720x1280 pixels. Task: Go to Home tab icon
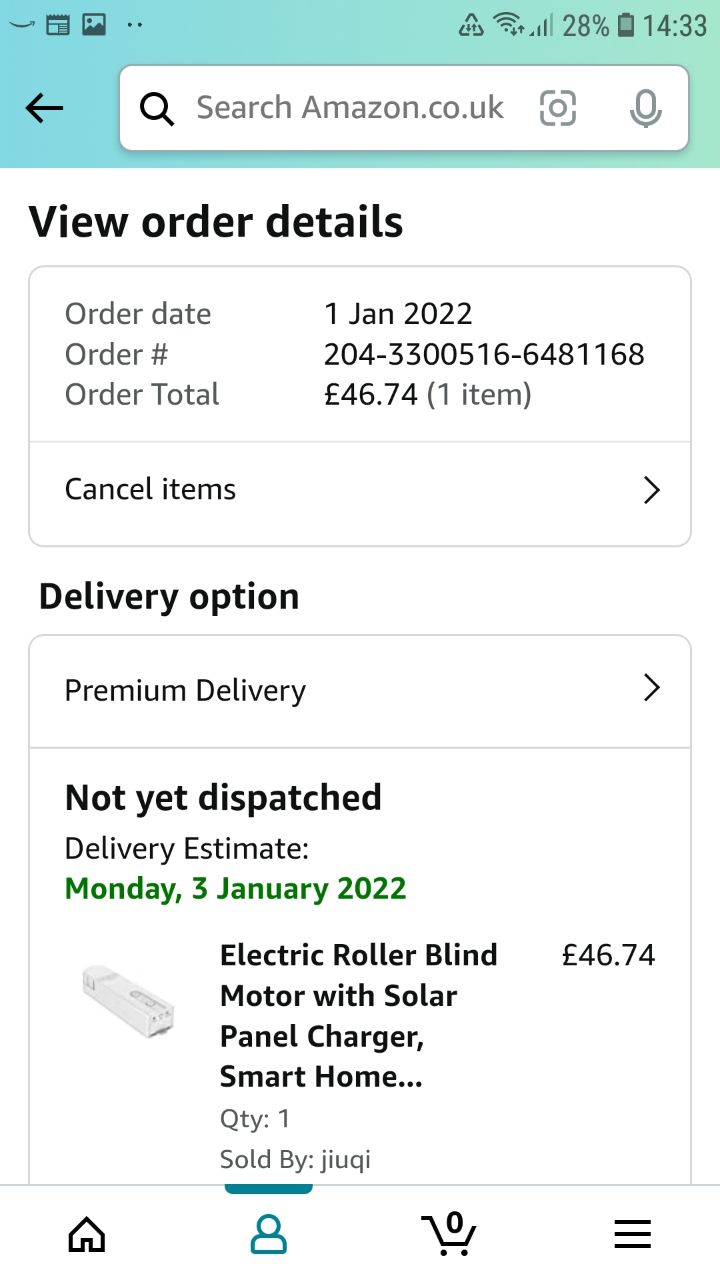pos(87,1234)
